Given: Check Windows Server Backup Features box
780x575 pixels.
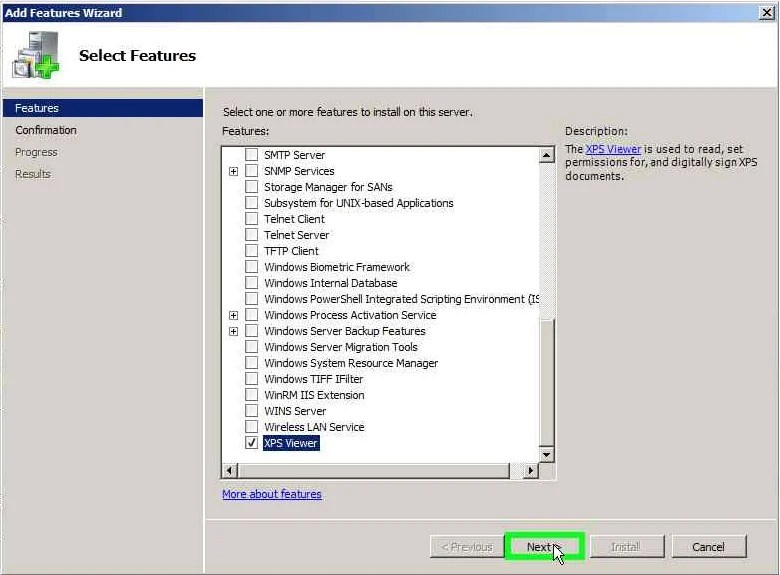Looking at the screenshot, I should 252,330.
